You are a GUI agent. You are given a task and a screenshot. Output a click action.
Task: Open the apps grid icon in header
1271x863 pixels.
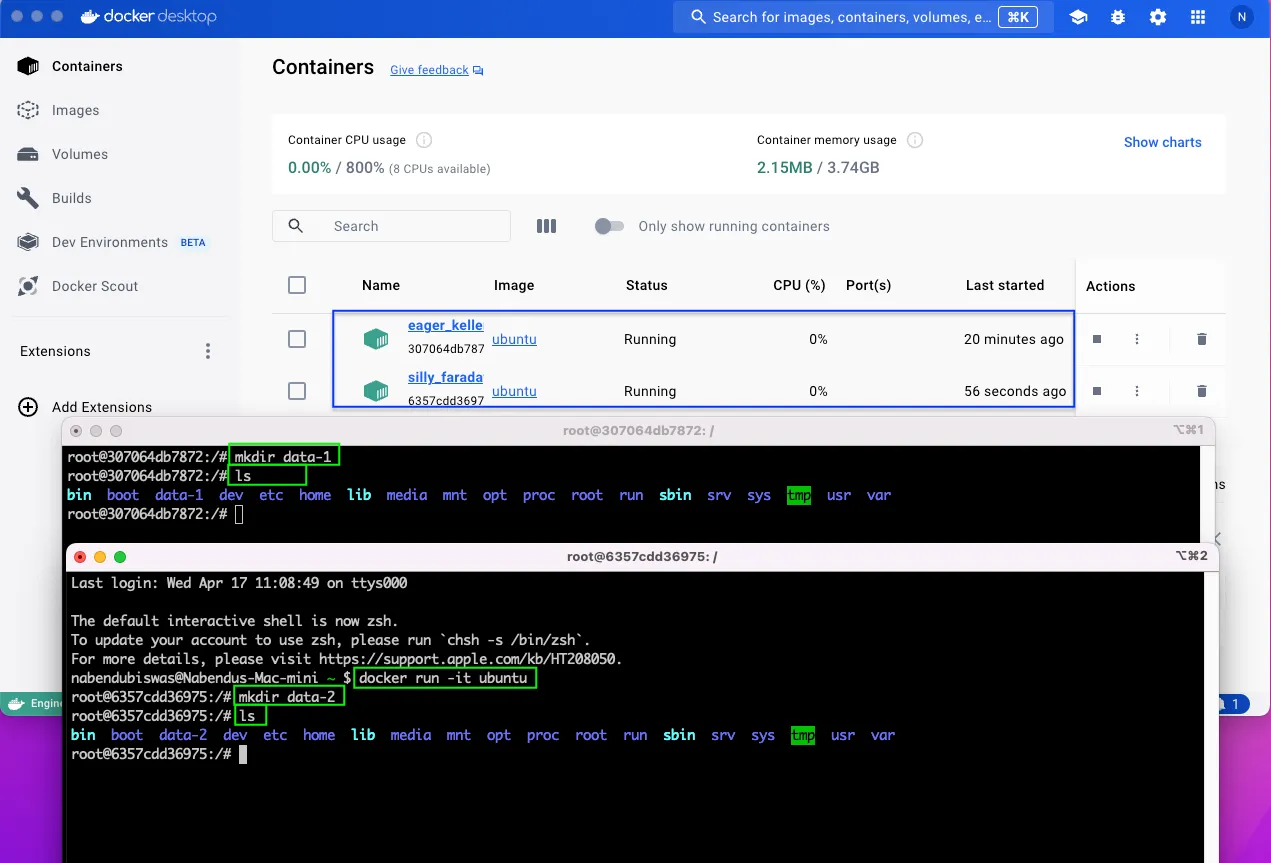pos(1198,17)
